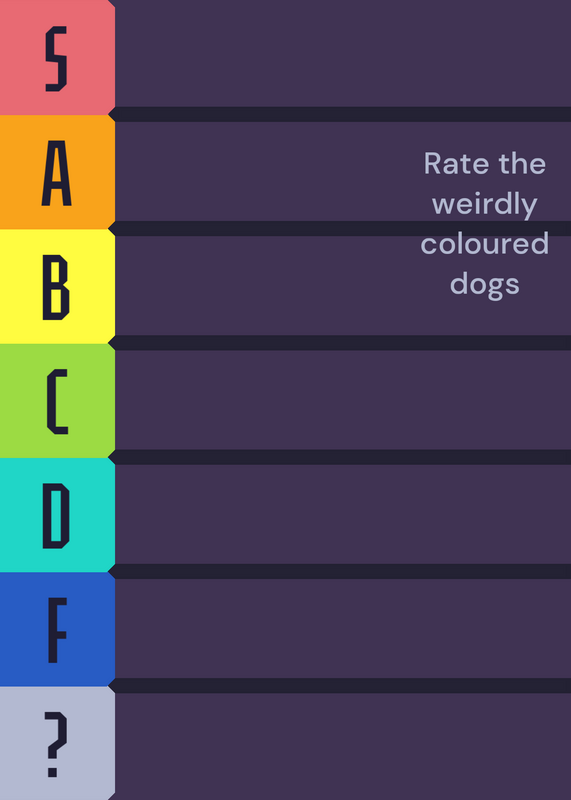This screenshot has width=571, height=800.
Task: Click the divider between B and C rows
Action: tap(339, 343)
